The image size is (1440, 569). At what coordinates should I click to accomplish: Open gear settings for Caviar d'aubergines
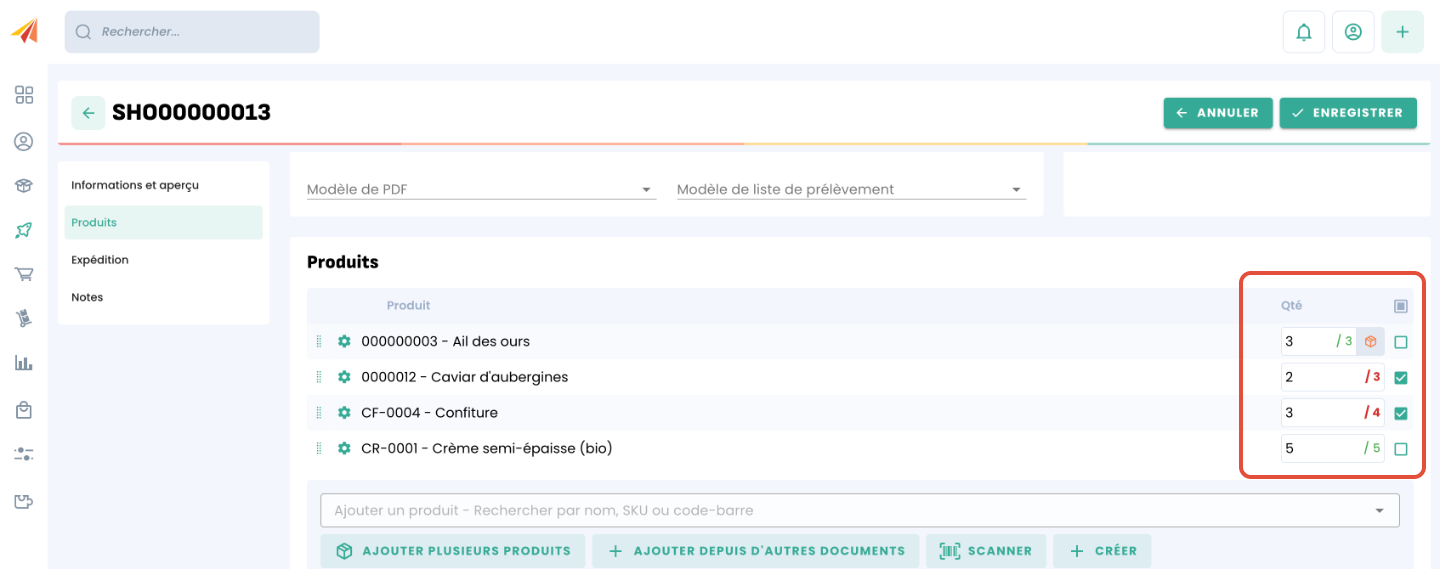pyautogui.click(x=344, y=377)
